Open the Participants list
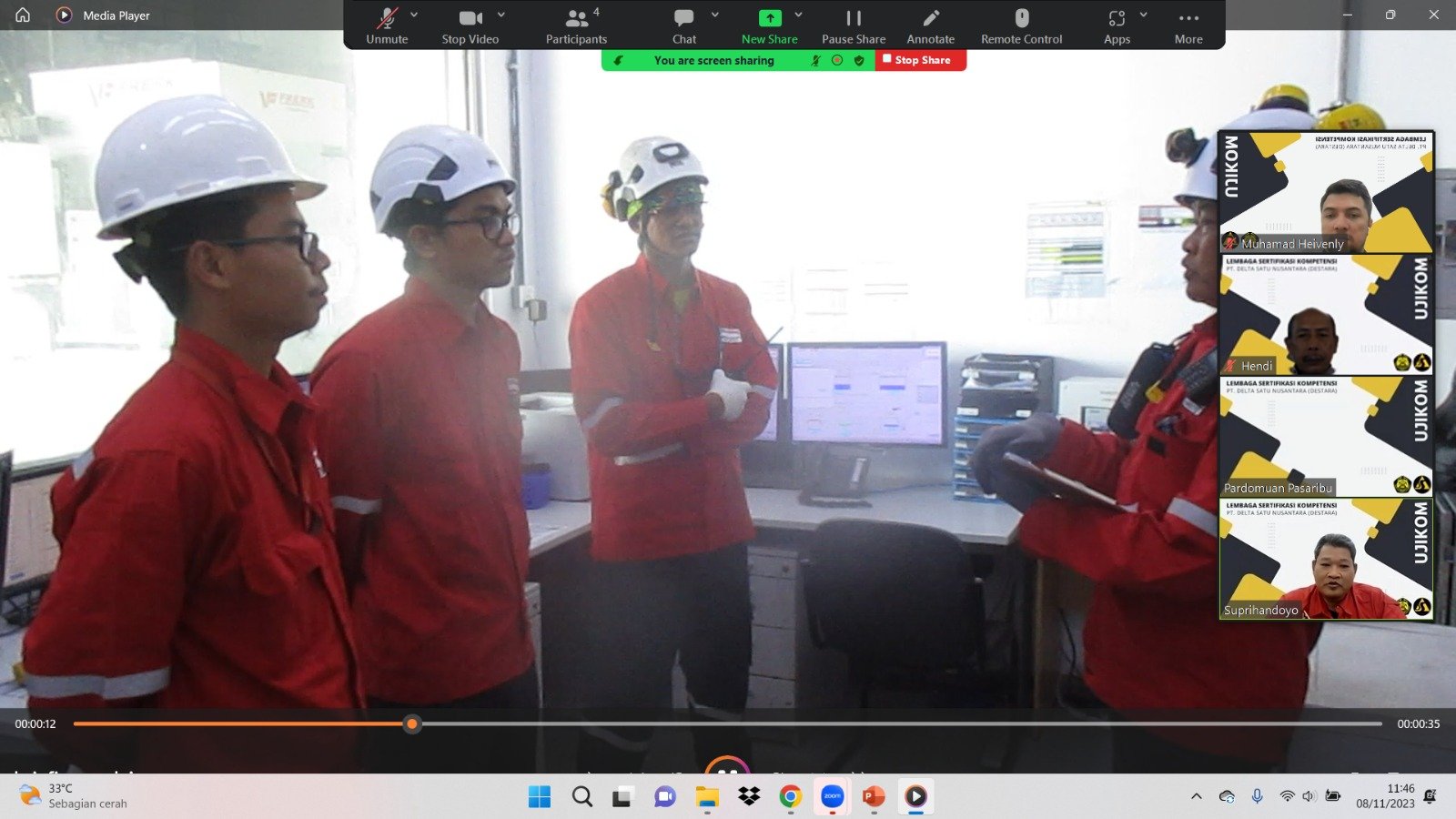 [576, 25]
